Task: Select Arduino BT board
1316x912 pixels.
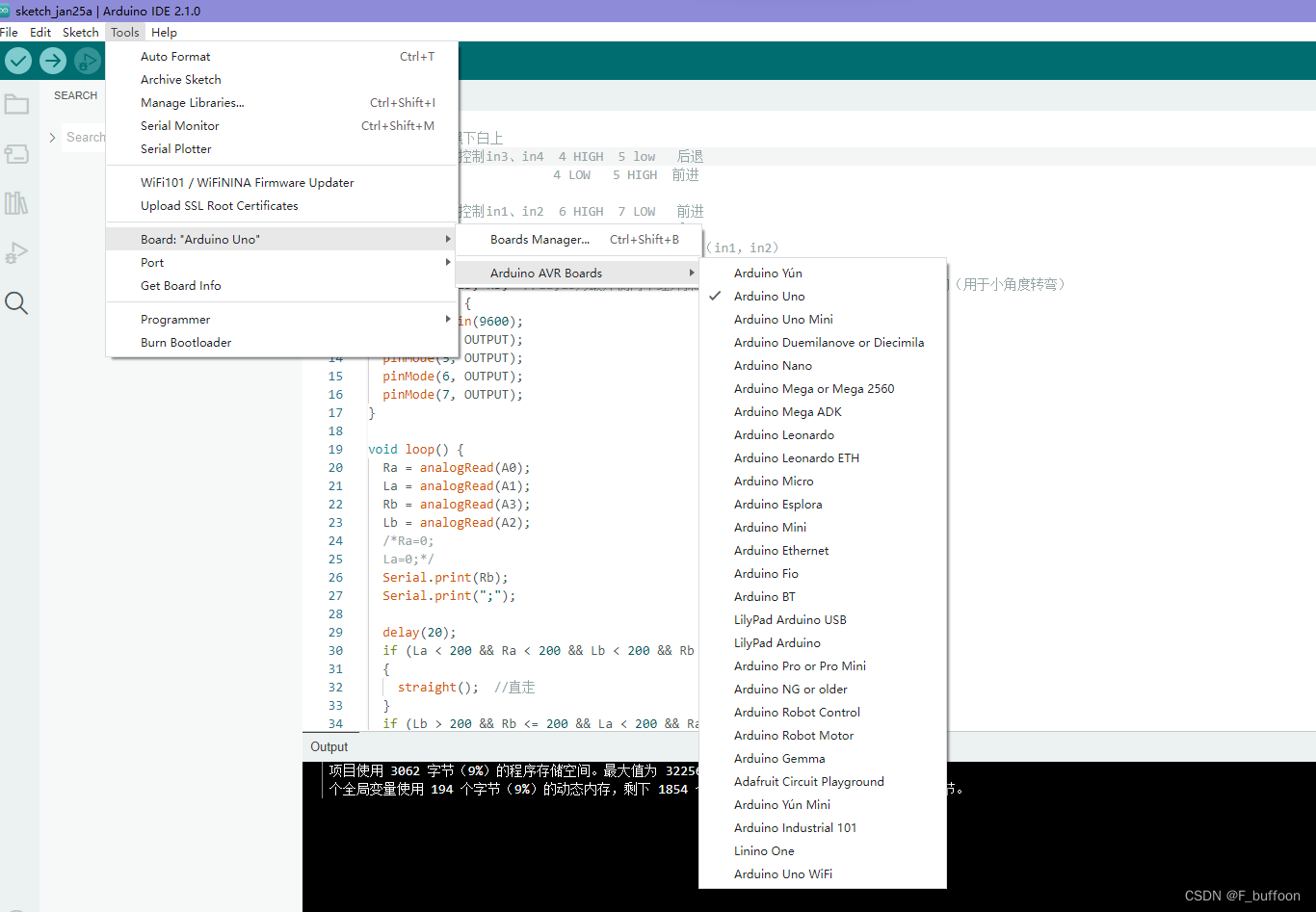Action: (x=823, y=596)
